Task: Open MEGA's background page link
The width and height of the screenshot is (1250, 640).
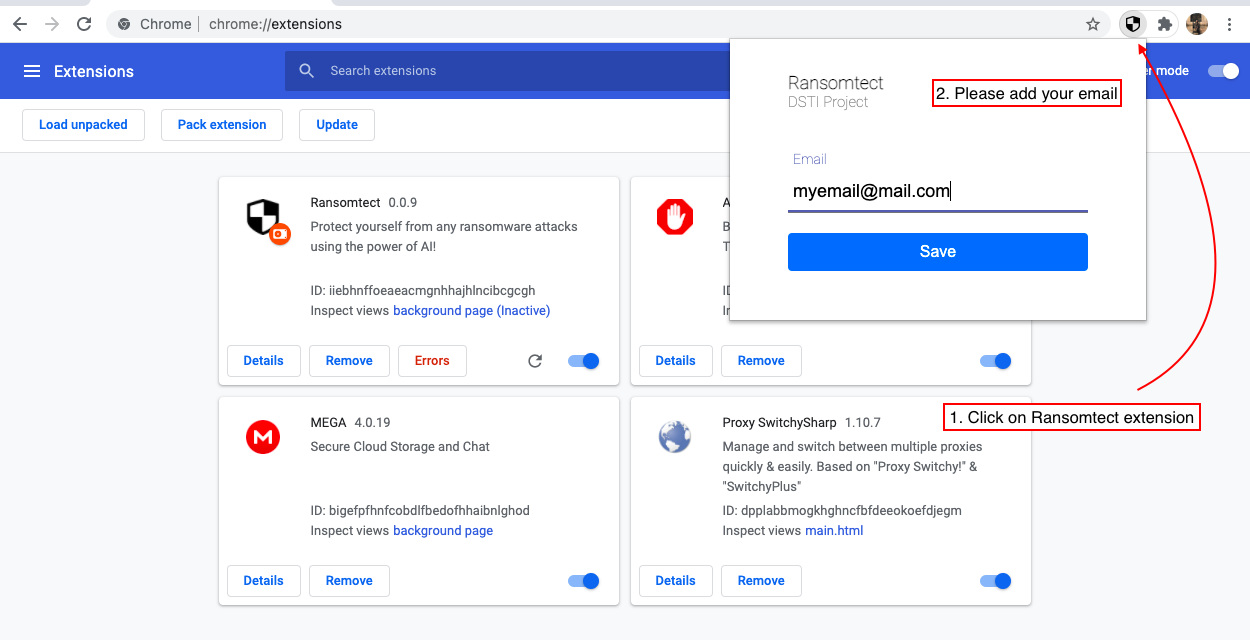Action: coord(443,531)
